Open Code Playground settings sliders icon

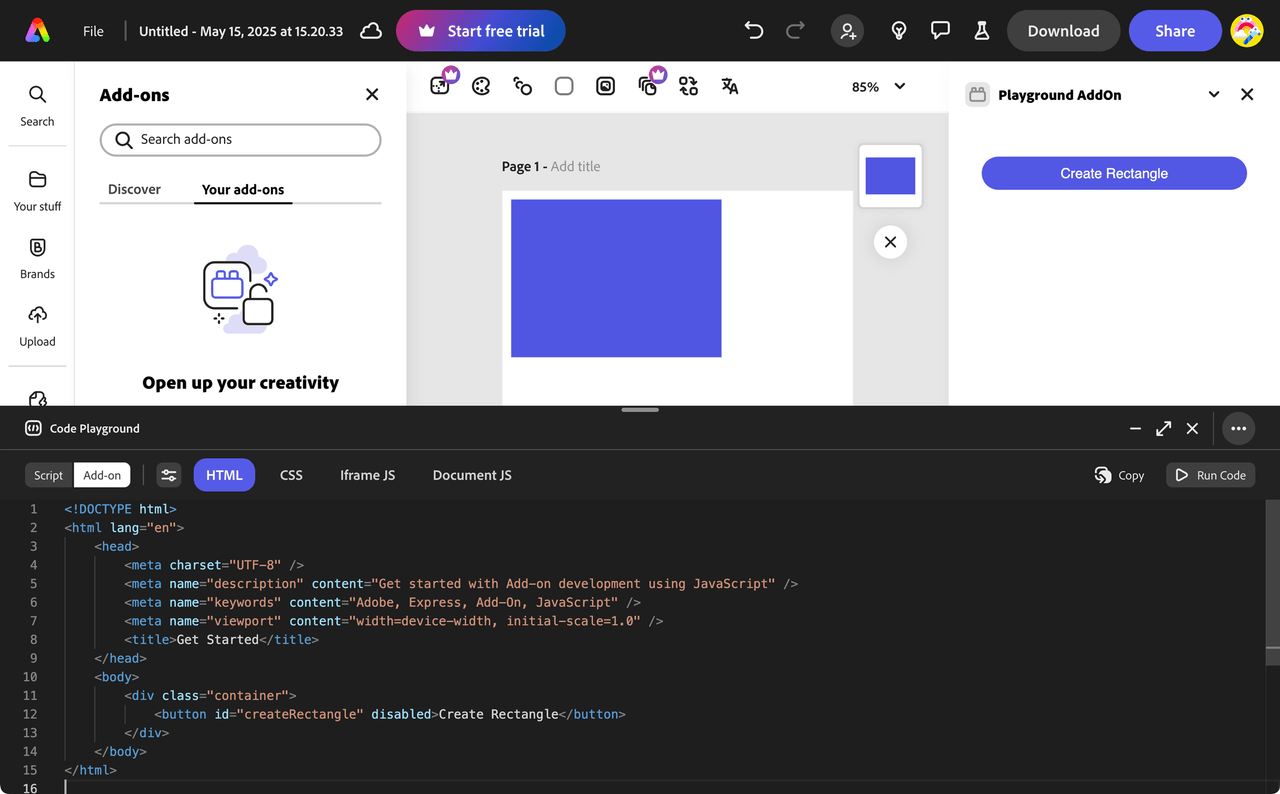pos(169,475)
